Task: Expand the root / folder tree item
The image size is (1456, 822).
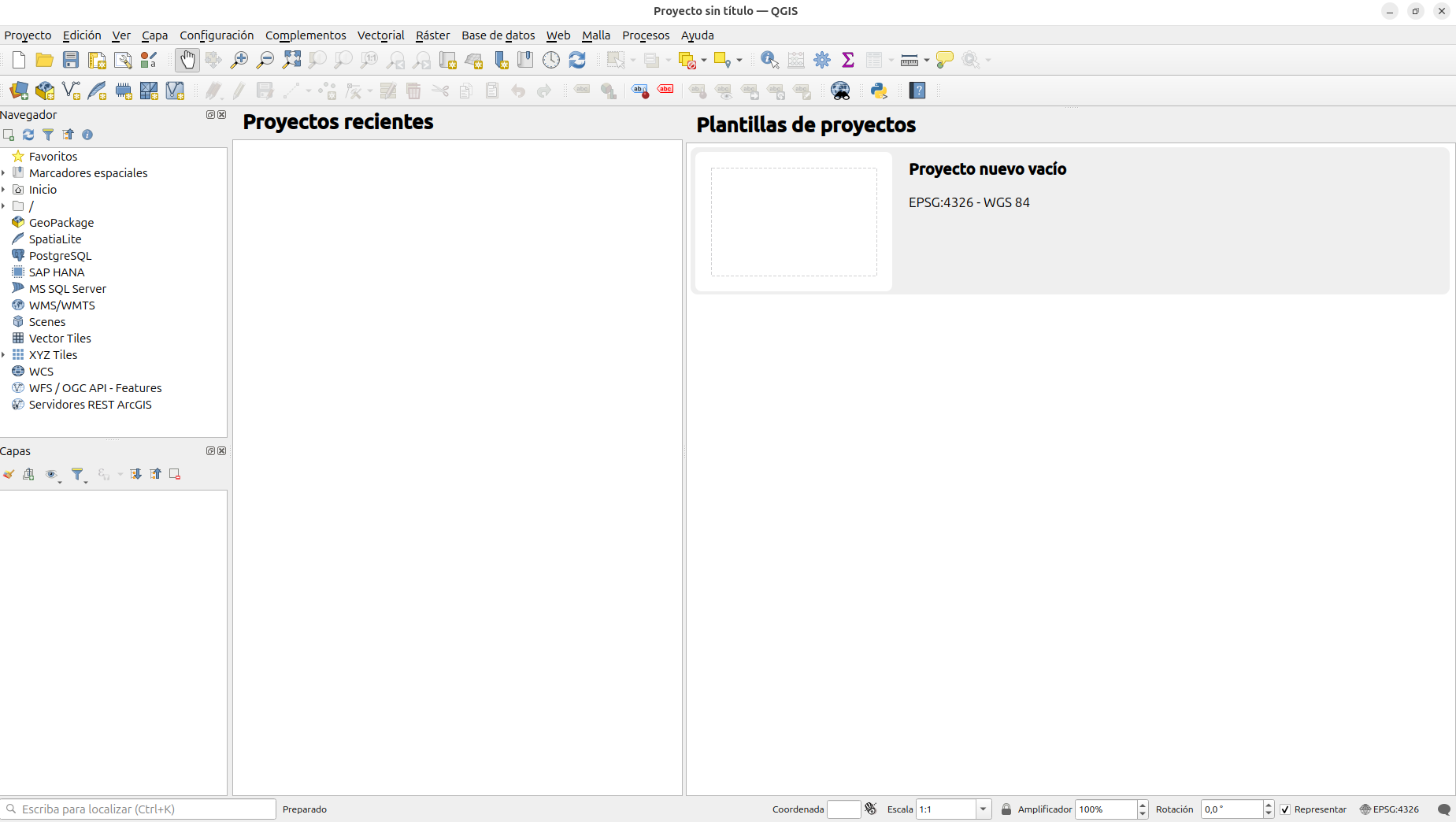Action: (x=4, y=206)
